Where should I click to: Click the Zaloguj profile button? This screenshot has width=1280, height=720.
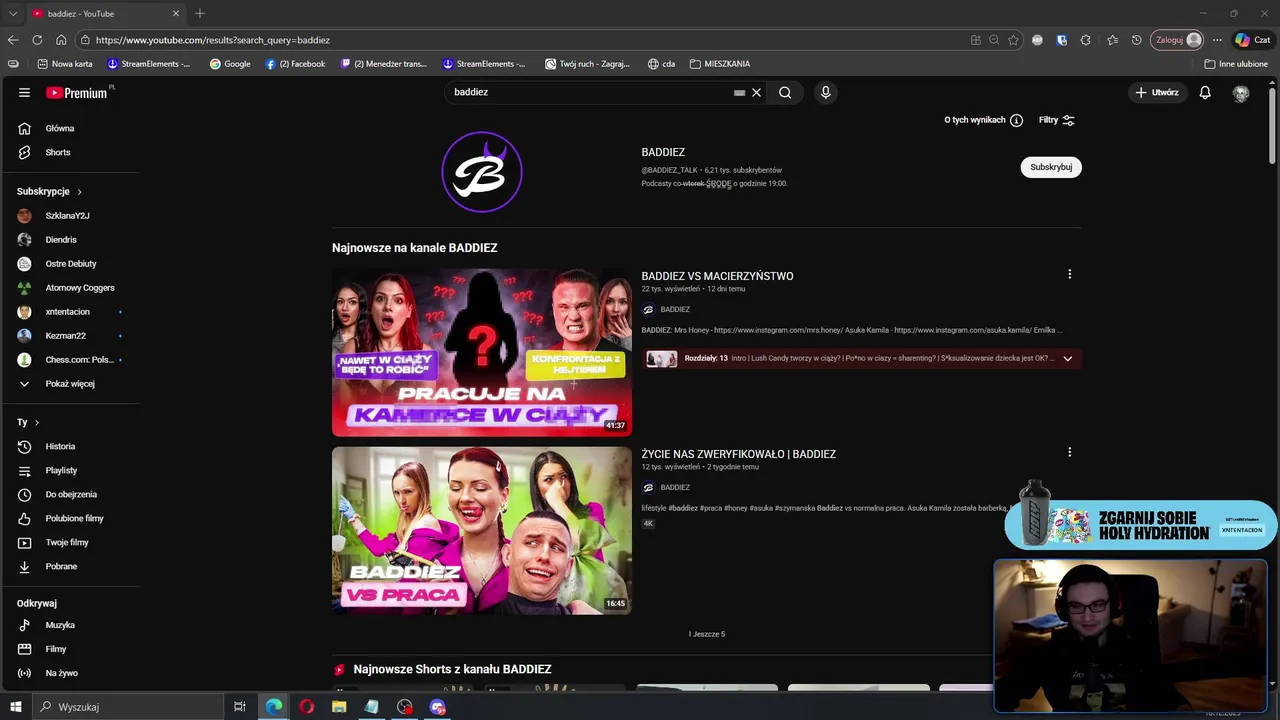pyautogui.click(x=1178, y=40)
